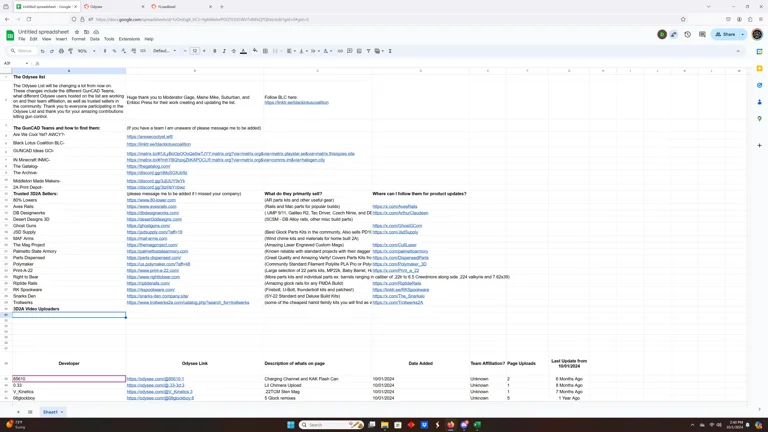This screenshot has width=768, height=432.
Task: Click the Name box cell reference field
Action: tap(14, 63)
